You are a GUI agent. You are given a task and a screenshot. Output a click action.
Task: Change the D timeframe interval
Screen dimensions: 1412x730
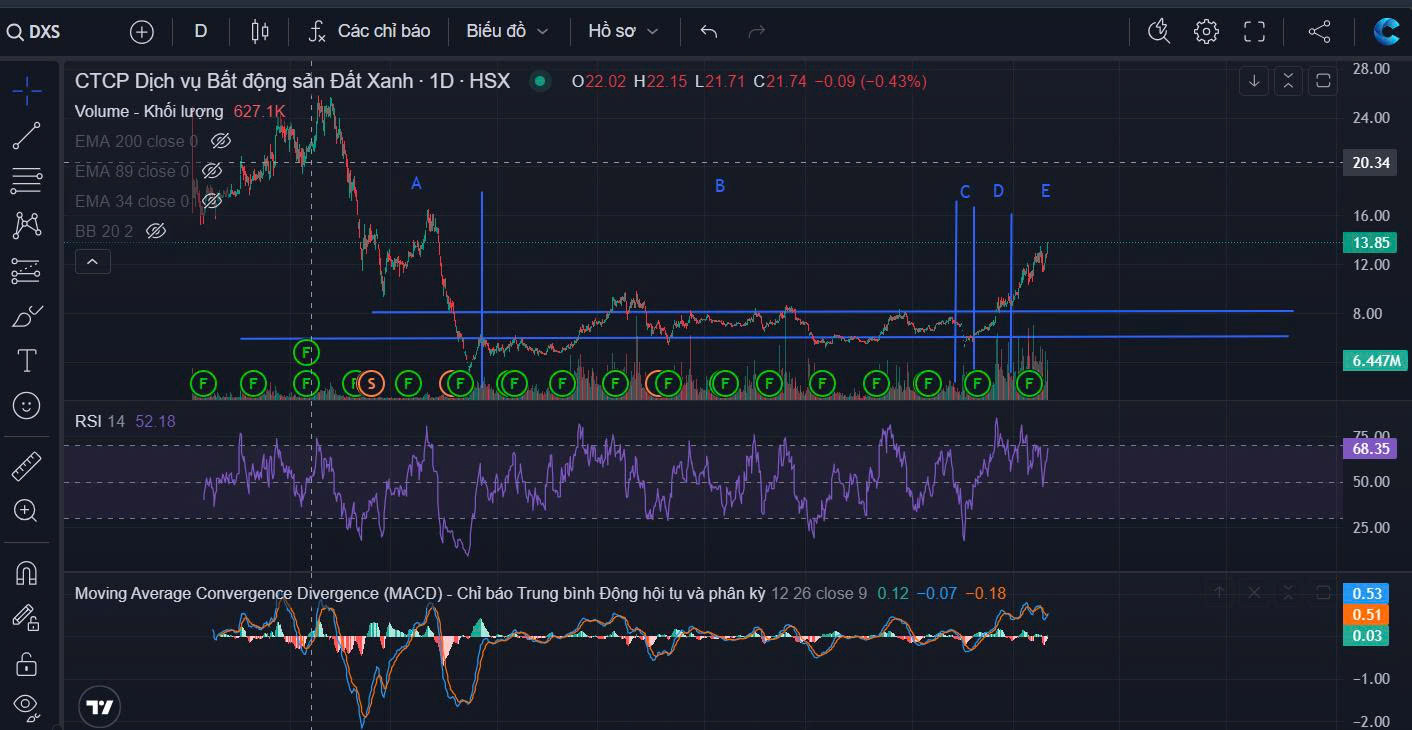pyautogui.click(x=201, y=31)
